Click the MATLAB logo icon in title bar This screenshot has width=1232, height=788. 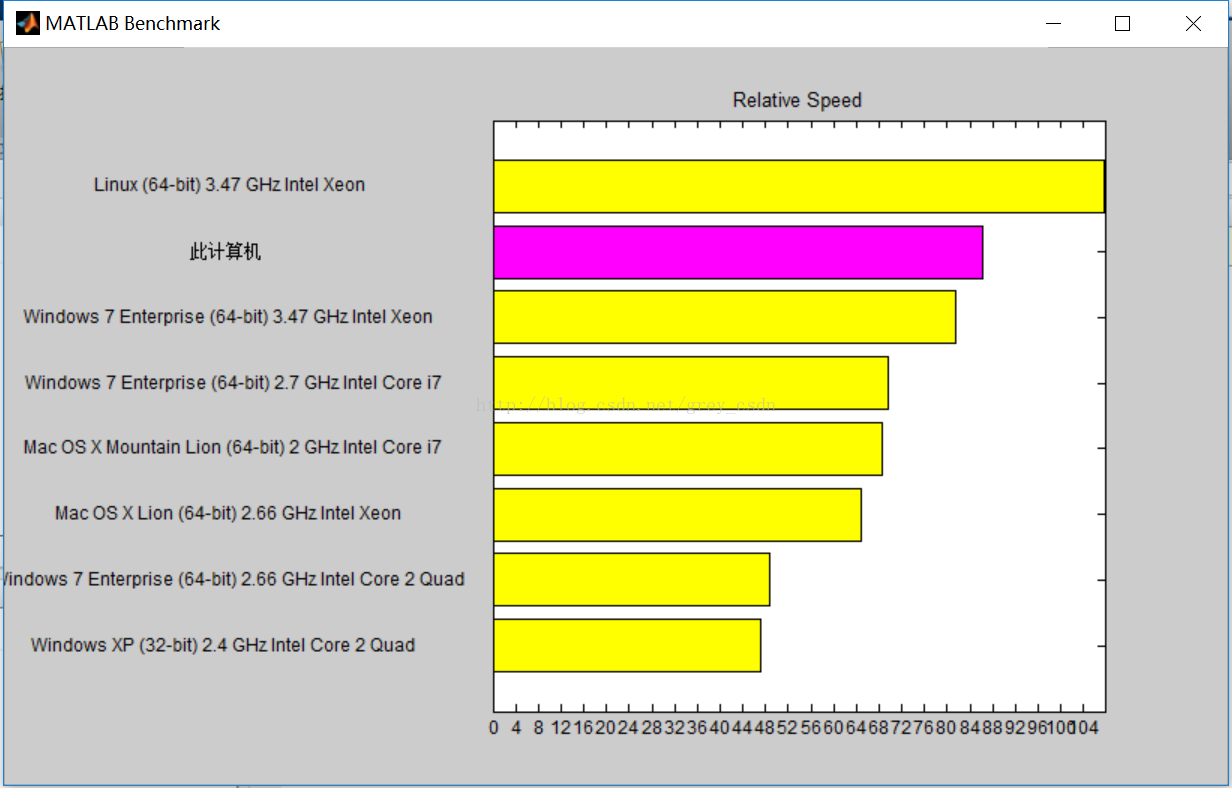(27, 23)
